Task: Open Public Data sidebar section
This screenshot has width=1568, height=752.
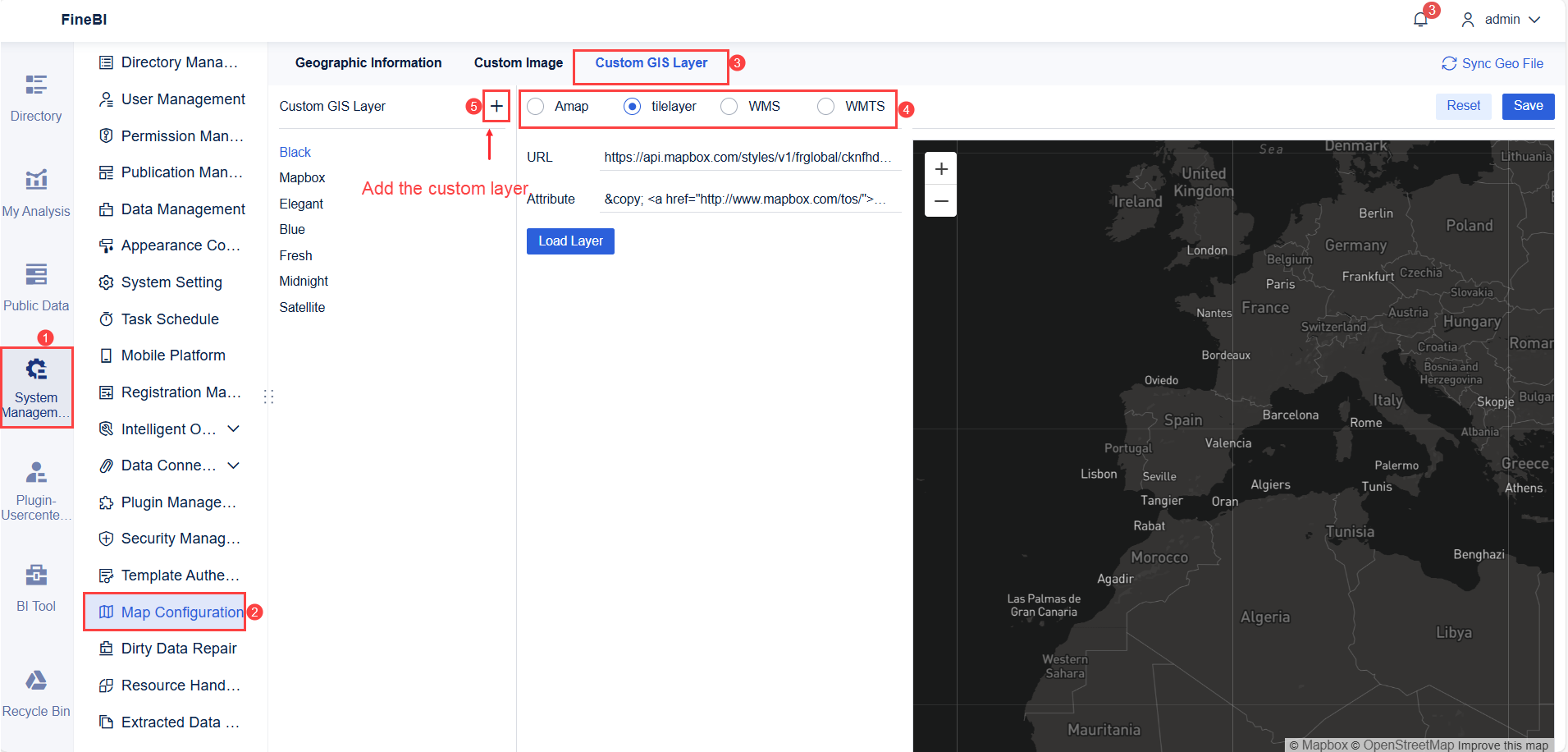Action: 36,287
